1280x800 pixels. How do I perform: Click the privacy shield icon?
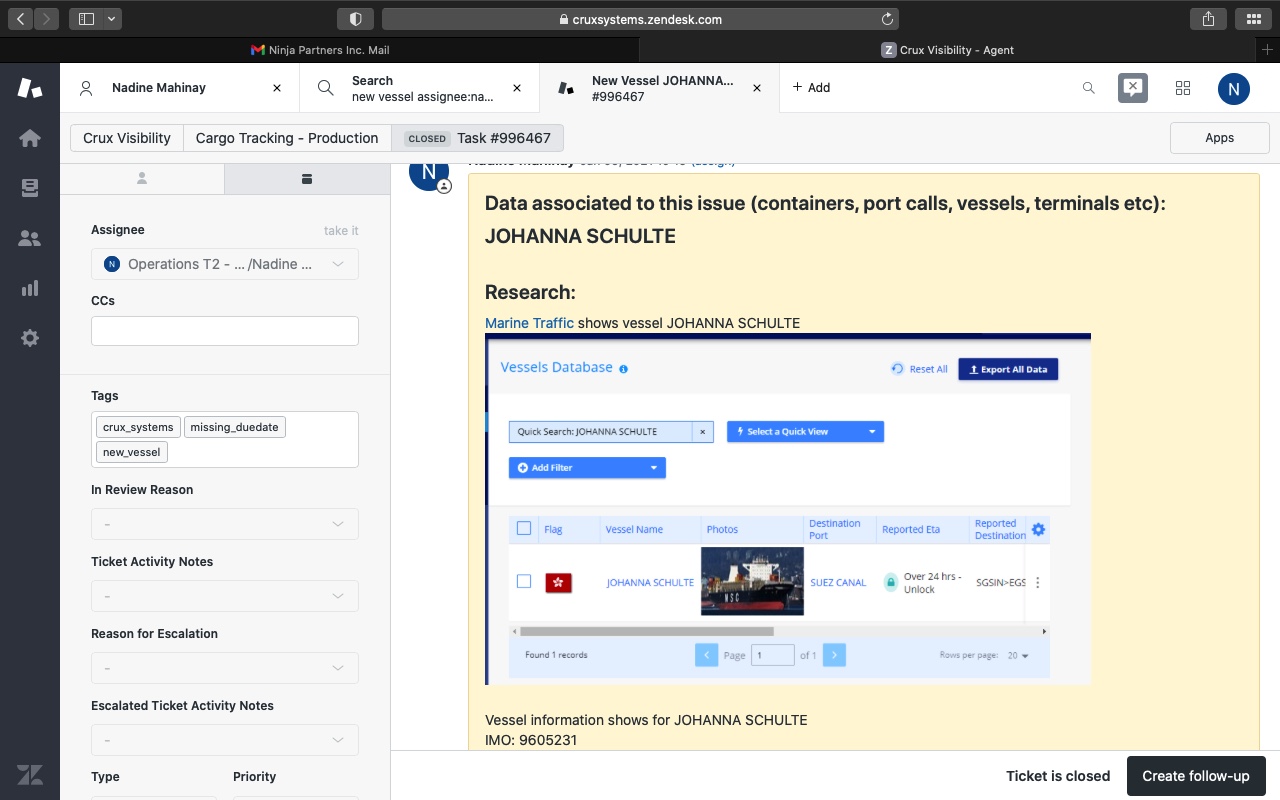pyautogui.click(x=356, y=19)
